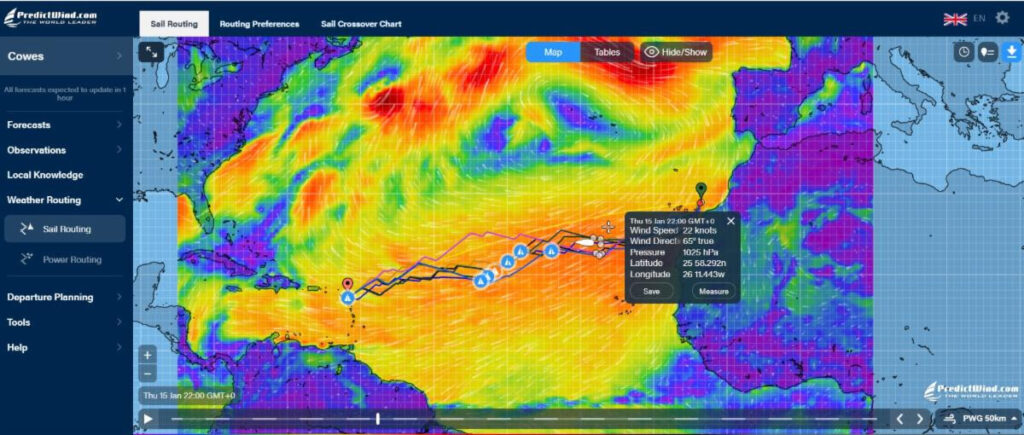Viewport: 1024px width, 435px height.
Task: Click the blue download icon
Action: [1011, 52]
